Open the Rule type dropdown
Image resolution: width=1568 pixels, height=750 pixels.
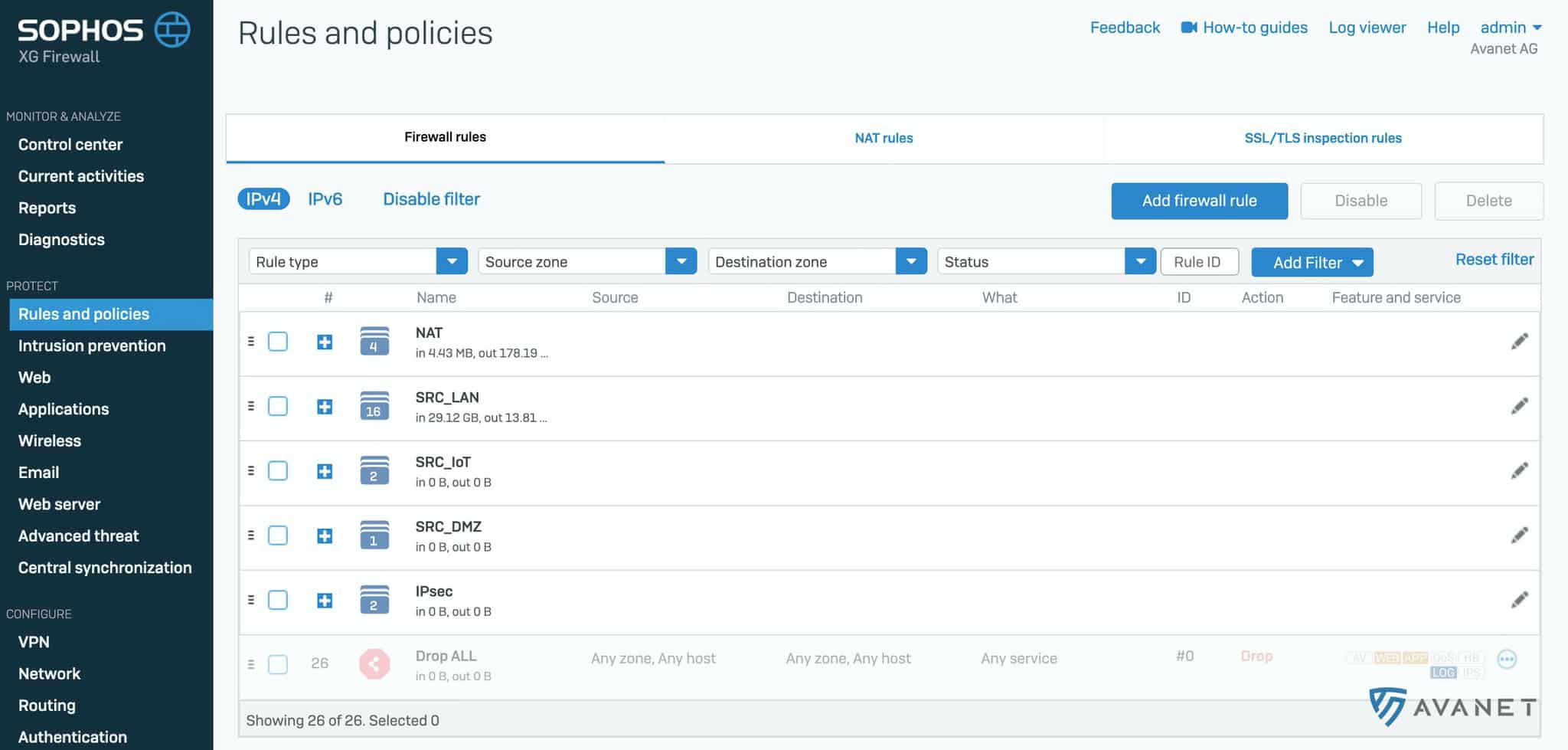pyautogui.click(x=452, y=261)
